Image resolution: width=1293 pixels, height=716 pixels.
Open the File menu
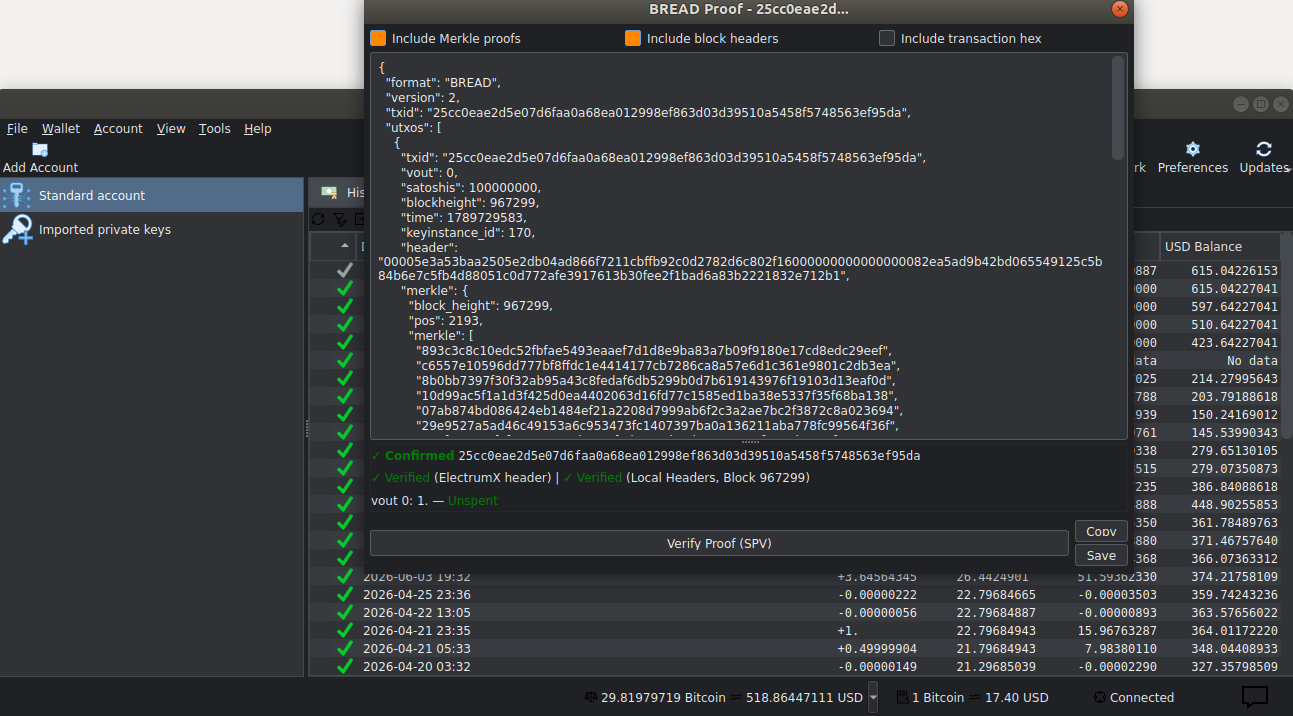click(17, 128)
